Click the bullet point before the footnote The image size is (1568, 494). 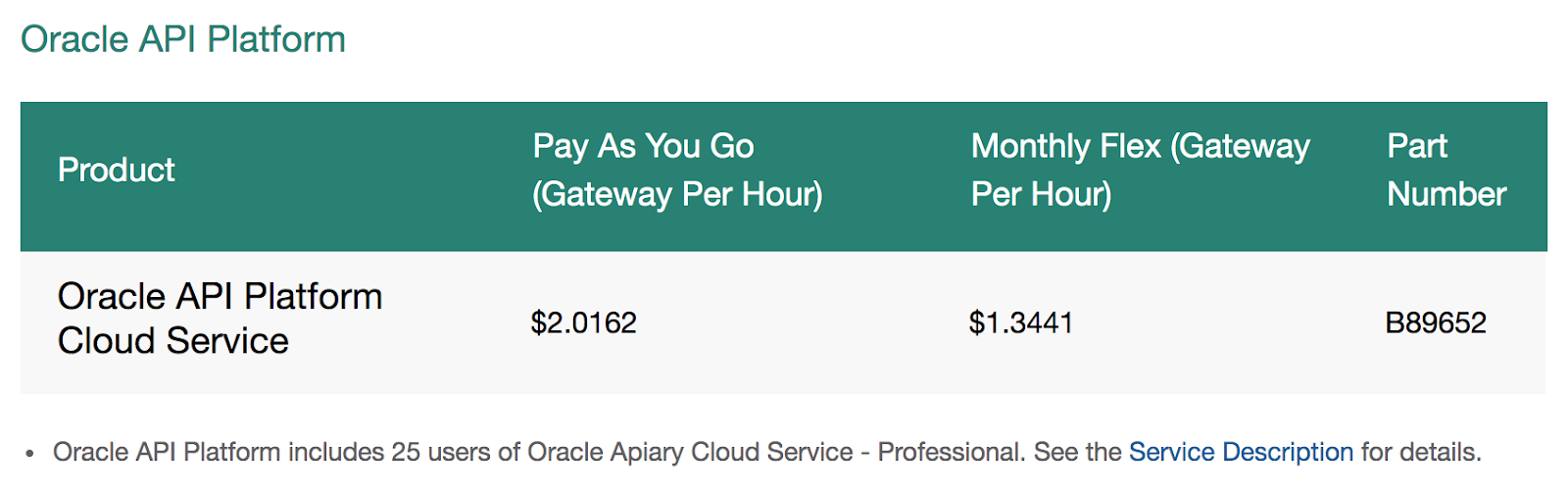click(30, 454)
